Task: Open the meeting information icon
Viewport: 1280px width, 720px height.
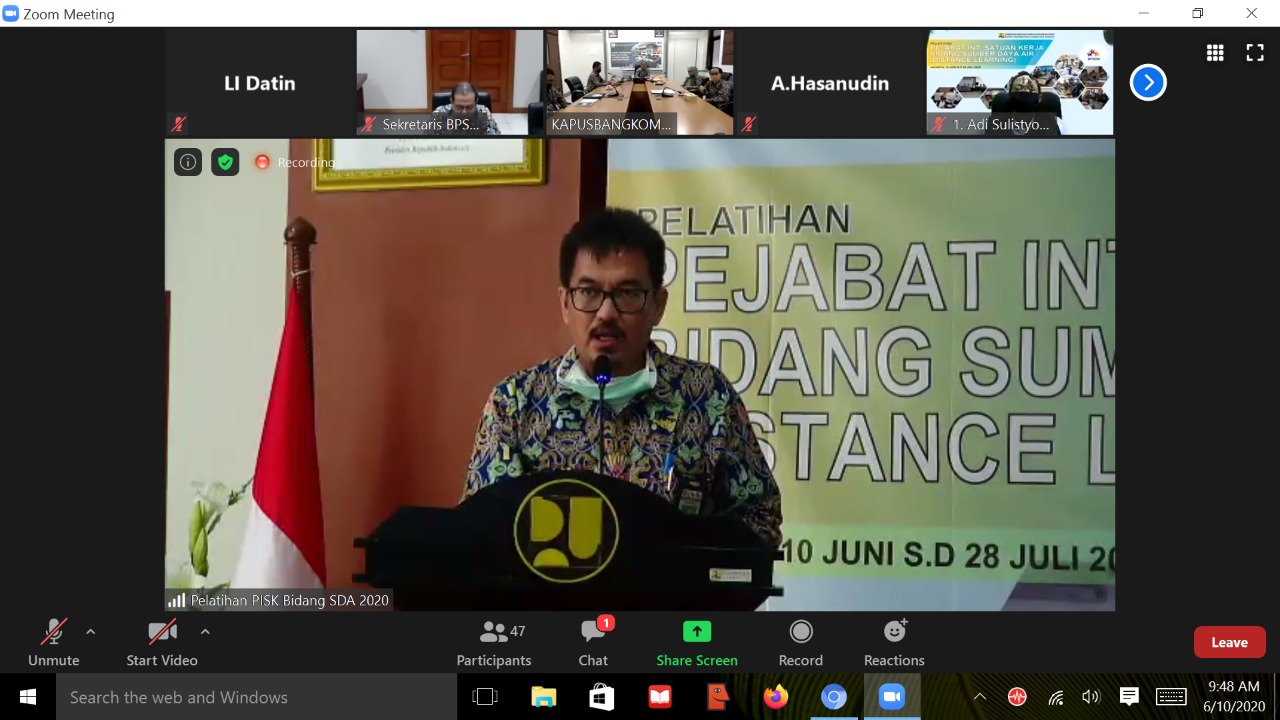Action: pos(188,162)
